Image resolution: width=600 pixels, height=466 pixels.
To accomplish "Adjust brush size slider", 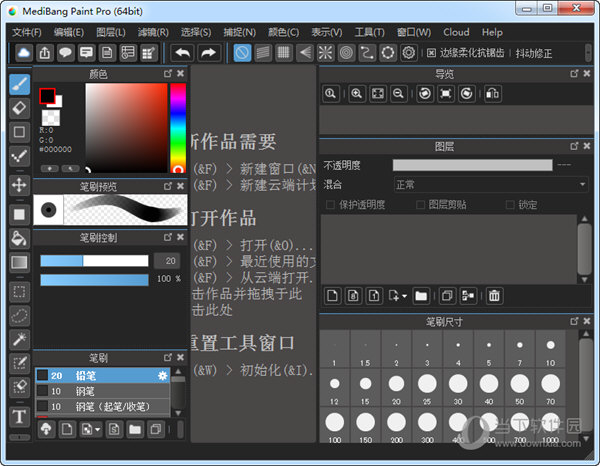I will click(94, 261).
